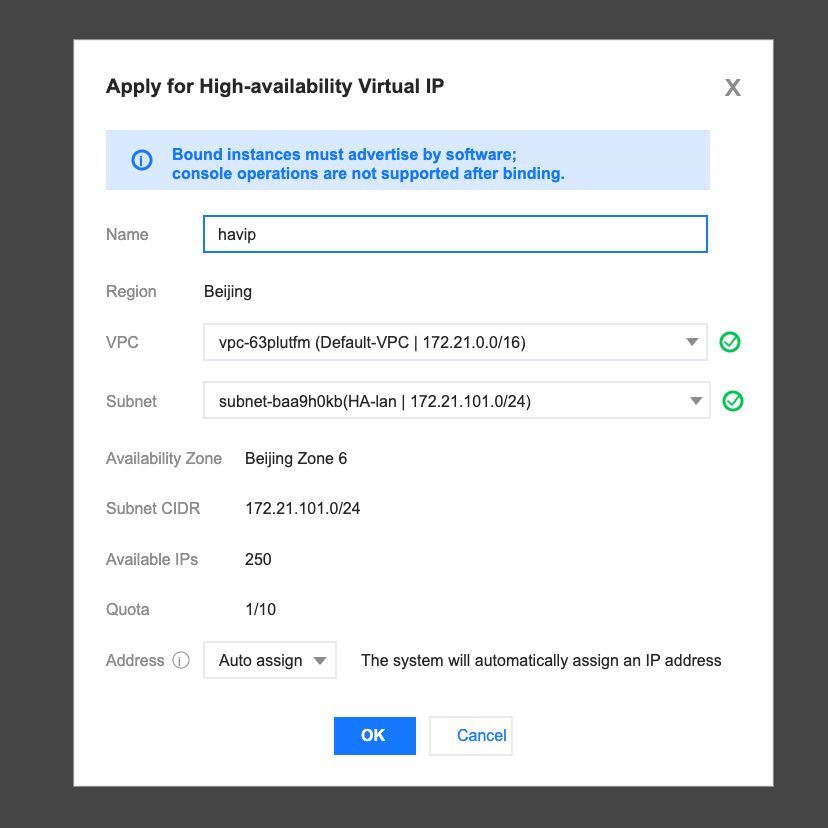
Task: Click the 'system will automatically assign' hint text
Action: click(x=541, y=661)
